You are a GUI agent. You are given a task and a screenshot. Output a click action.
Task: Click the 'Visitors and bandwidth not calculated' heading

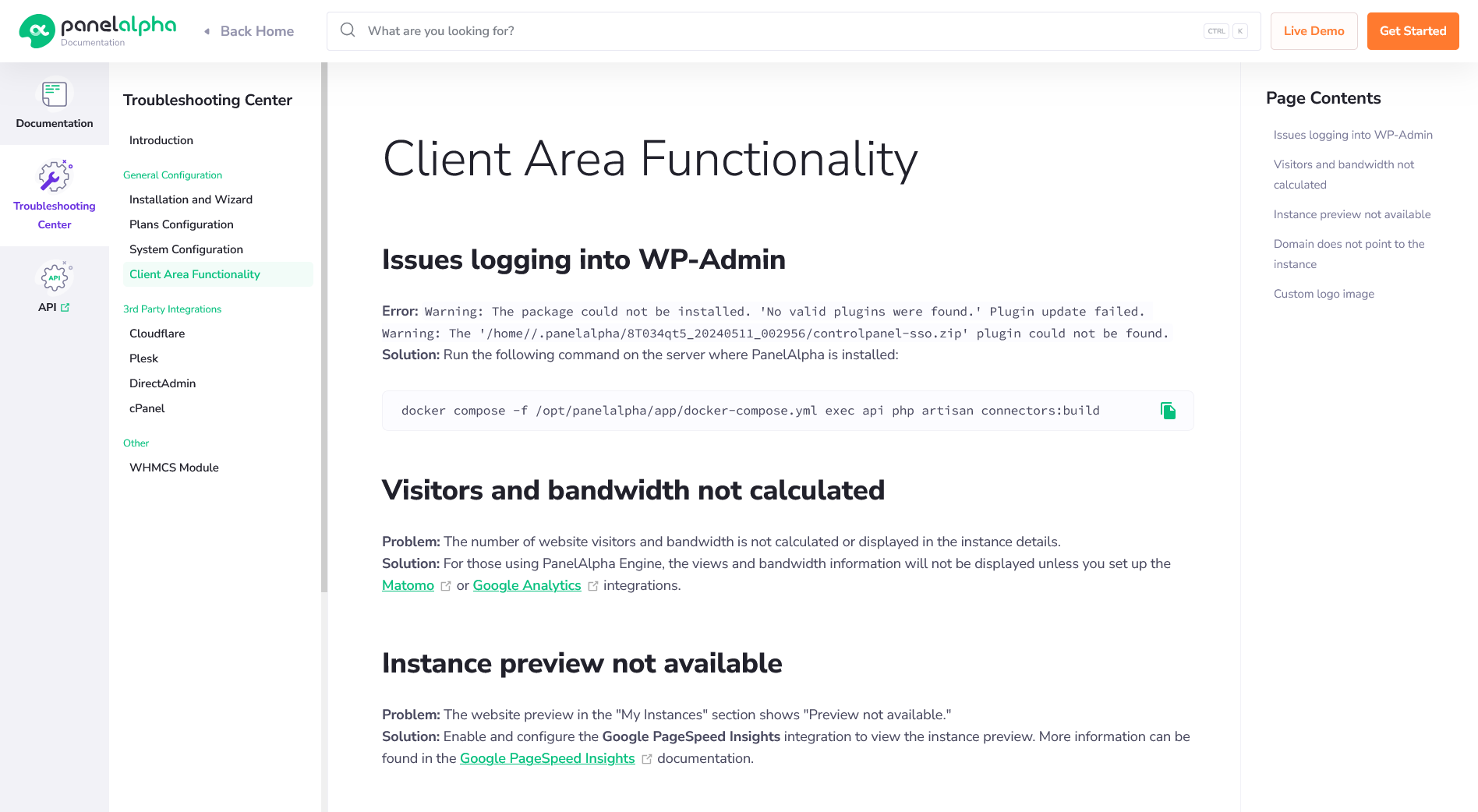coord(634,490)
